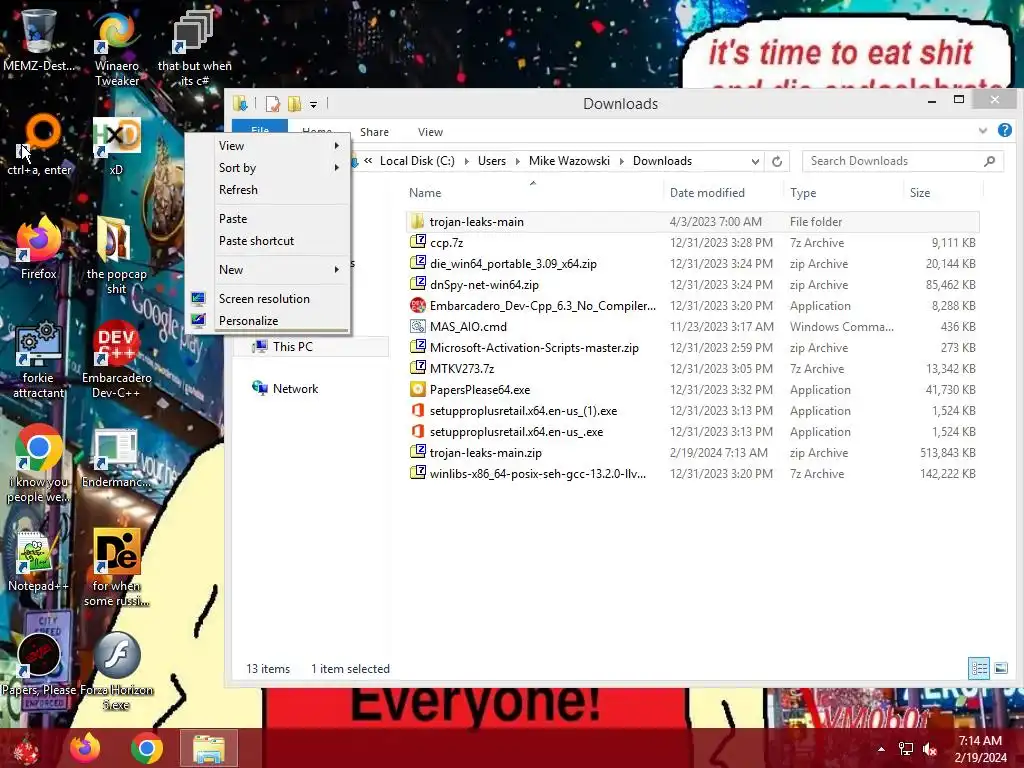
Task: Open the View ribbon tab
Action: tap(430, 132)
